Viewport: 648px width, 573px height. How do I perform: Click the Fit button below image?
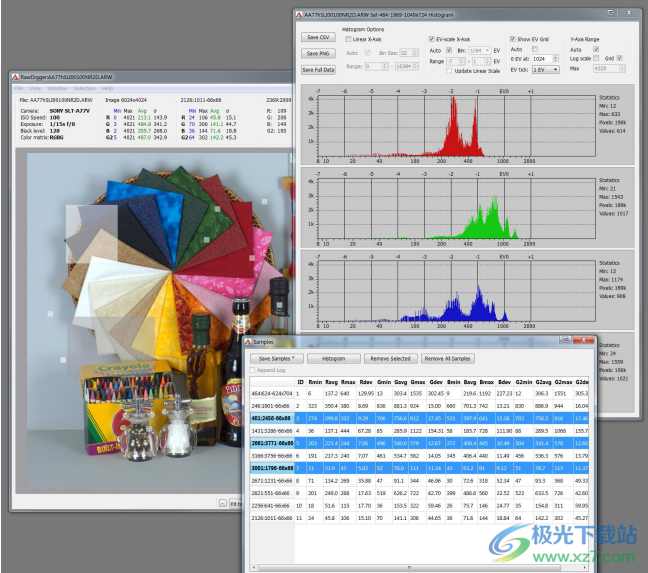[235, 504]
